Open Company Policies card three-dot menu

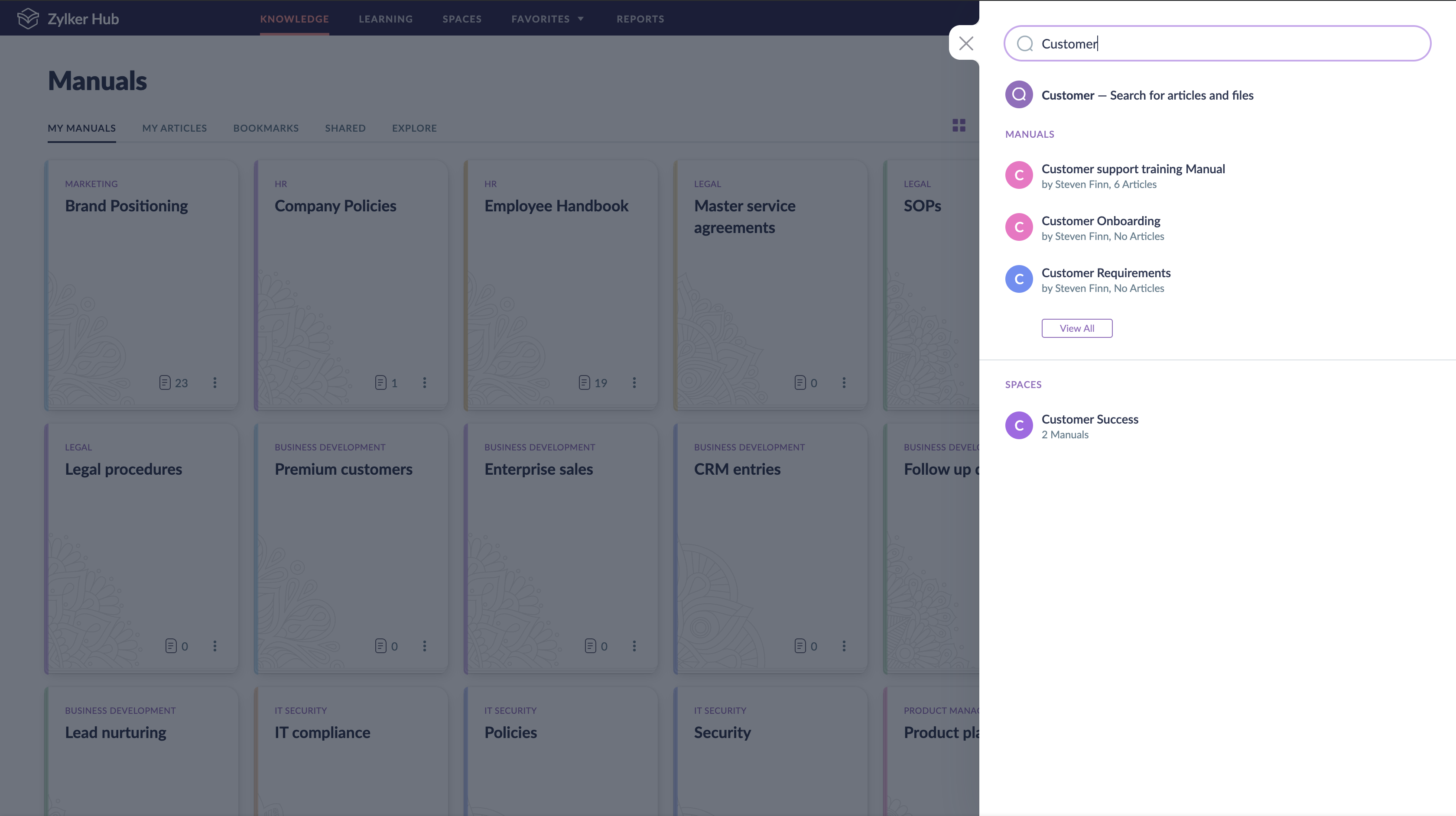click(425, 382)
